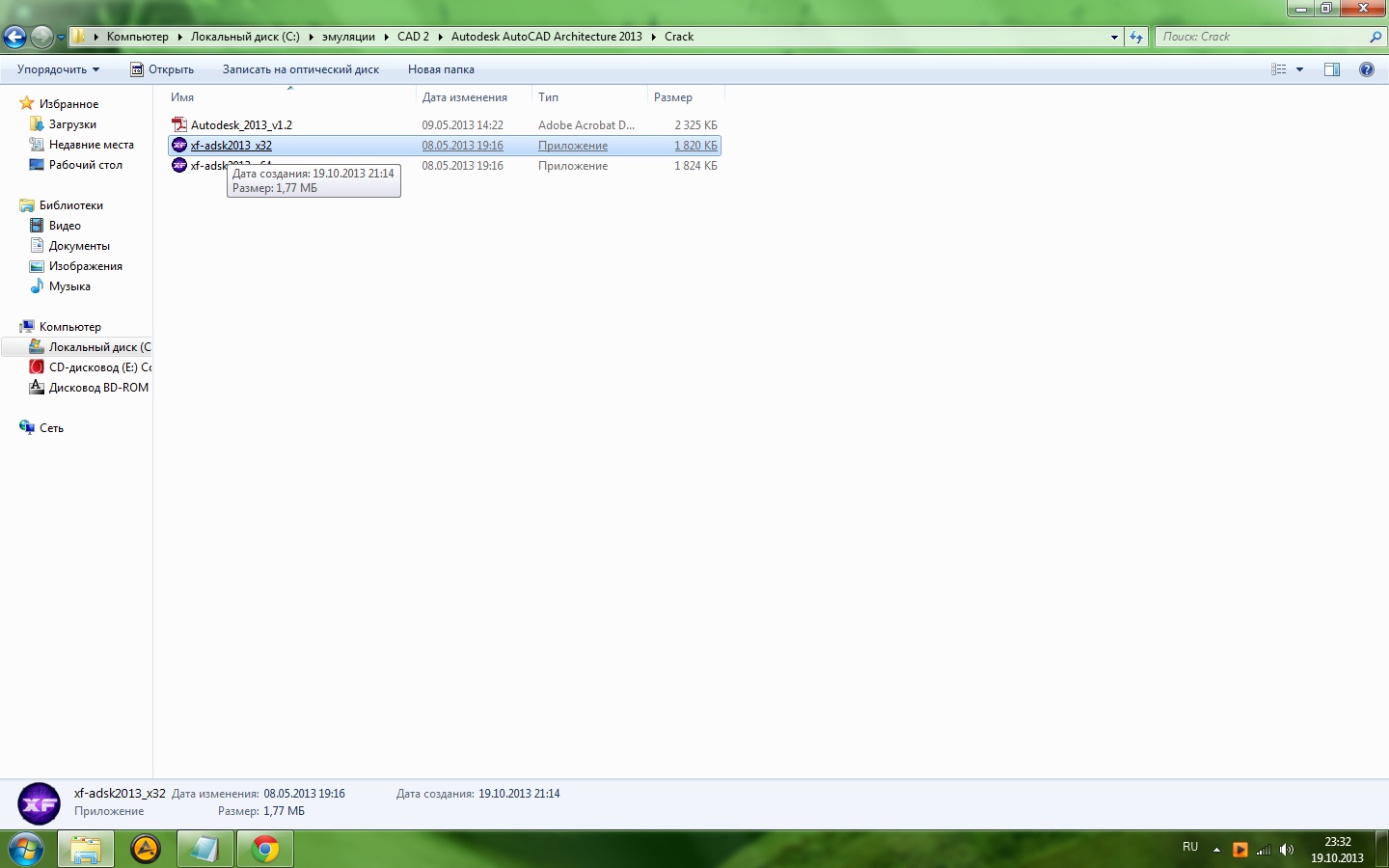Image resolution: width=1389 pixels, height=868 pixels.
Task: Click the Дата создания value in details pane
Action: (x=519, y=794)
